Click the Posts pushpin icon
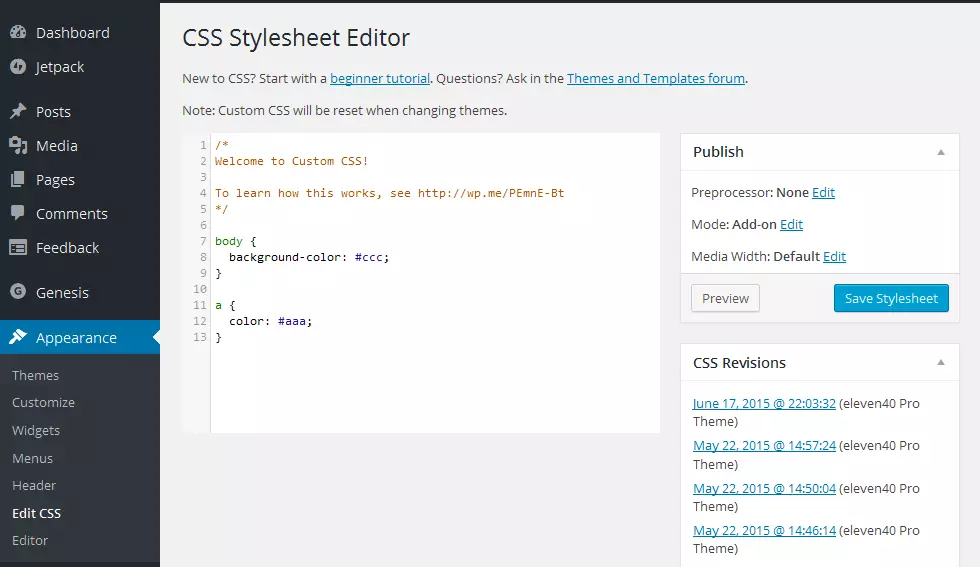Image resolution: width=980 pixels, height=567 pixels. [18, 111]
